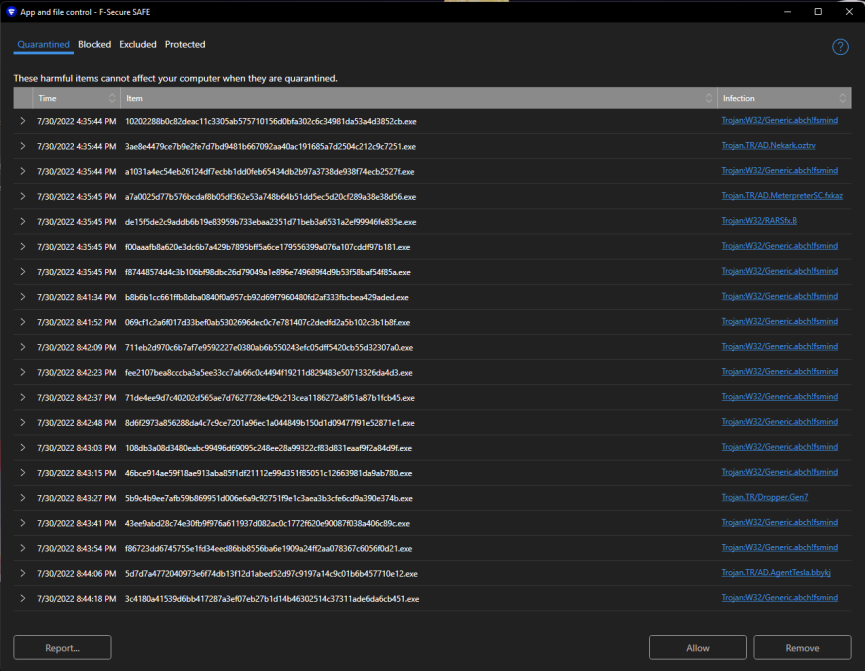Select file name 8d6f2973a856288da4c7c9ce...exe
865x671 pixels.
pyautogui.click(x=270, y=423)
